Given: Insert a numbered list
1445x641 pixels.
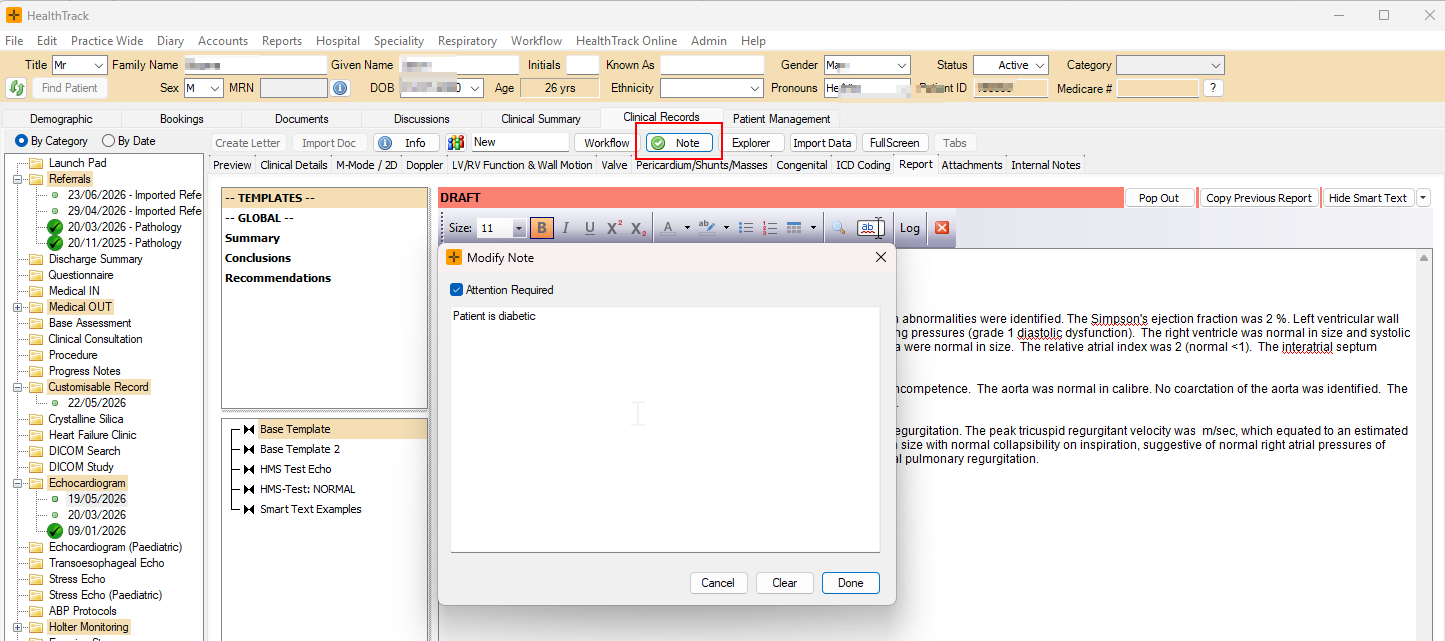Looking at the screenshot, I should click(x=770, y=228).
